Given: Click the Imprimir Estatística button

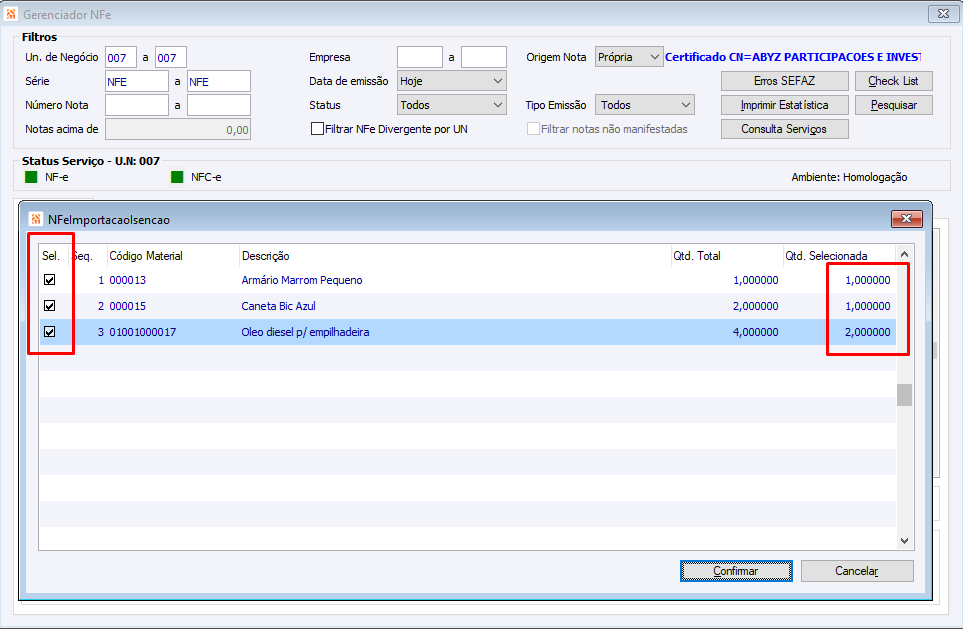Looking at the screenshot, I should coord(784,105).
